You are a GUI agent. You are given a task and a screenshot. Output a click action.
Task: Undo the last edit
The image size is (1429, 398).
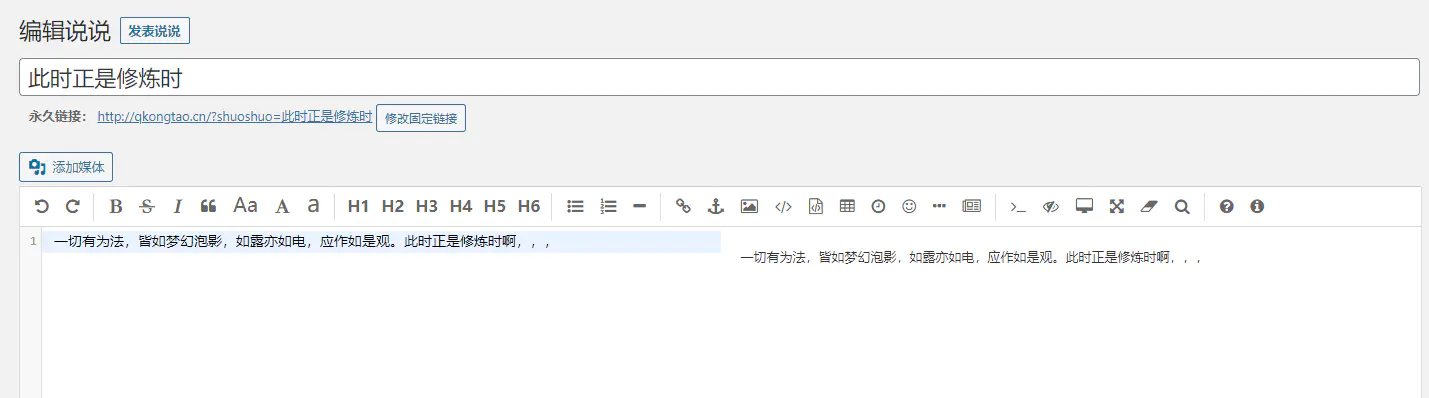(41, 206)
